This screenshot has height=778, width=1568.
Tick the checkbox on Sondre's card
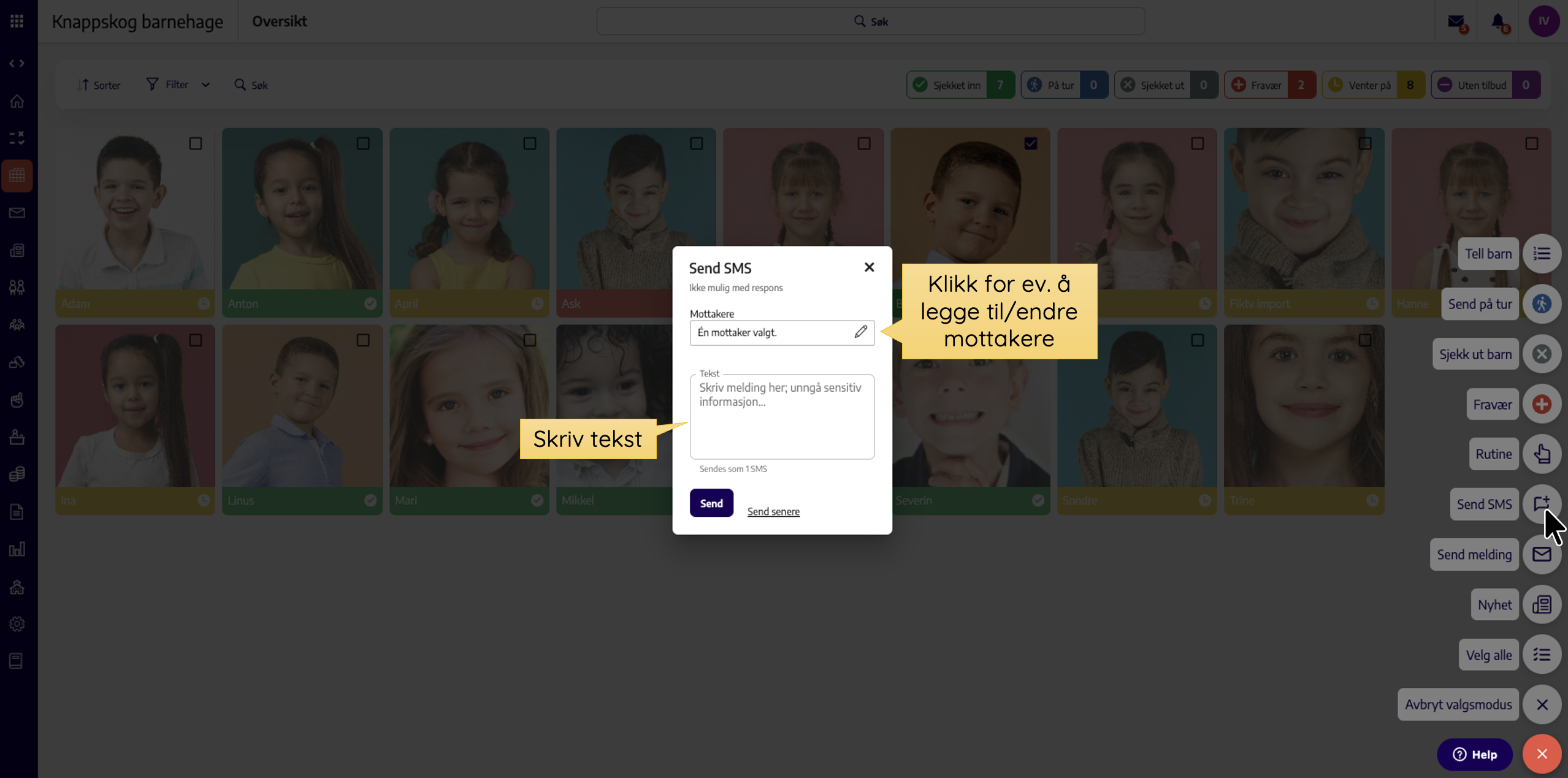point(1198,340)
